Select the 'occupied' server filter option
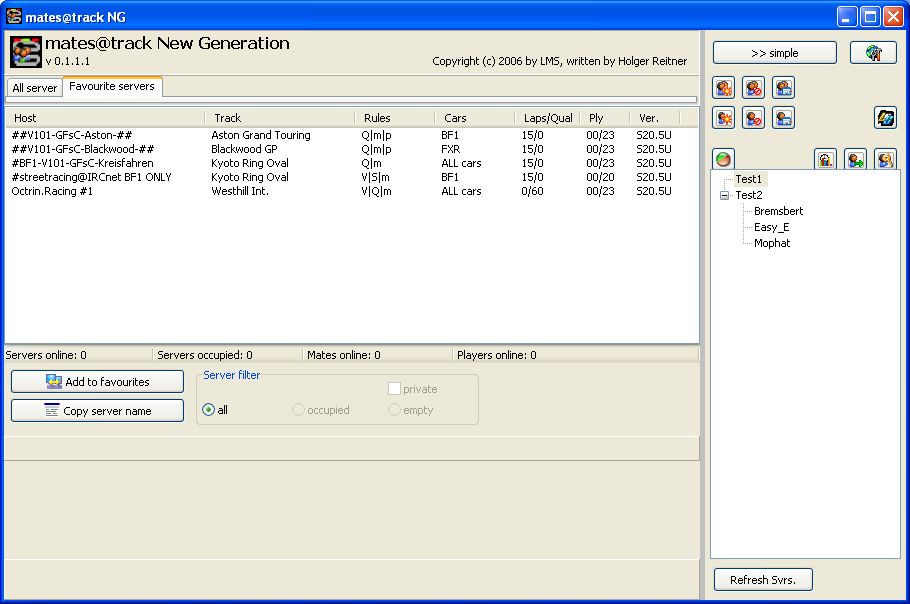 [298, 410]
